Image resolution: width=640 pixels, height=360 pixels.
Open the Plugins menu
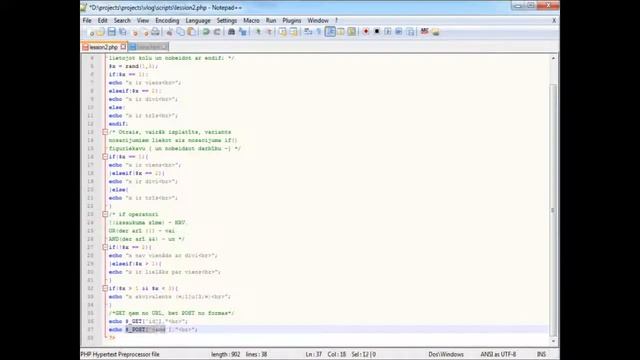[x=292, y=20]
